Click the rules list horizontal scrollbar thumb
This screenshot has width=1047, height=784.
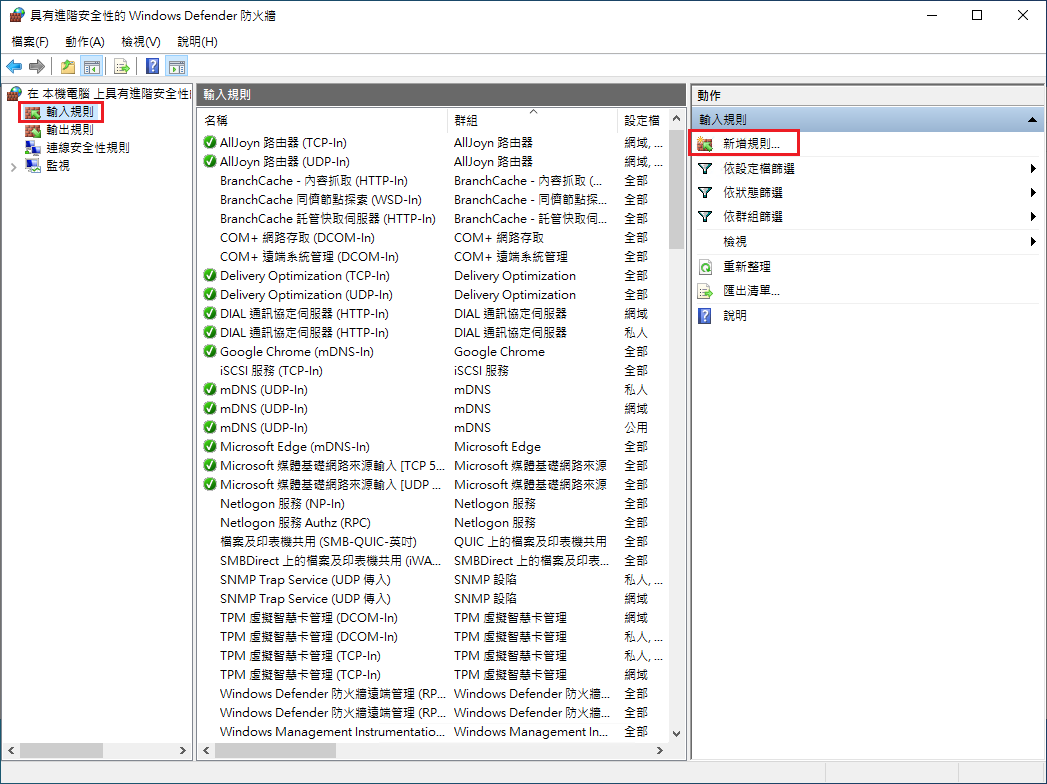pyautogui.click(x=274, y=751)
